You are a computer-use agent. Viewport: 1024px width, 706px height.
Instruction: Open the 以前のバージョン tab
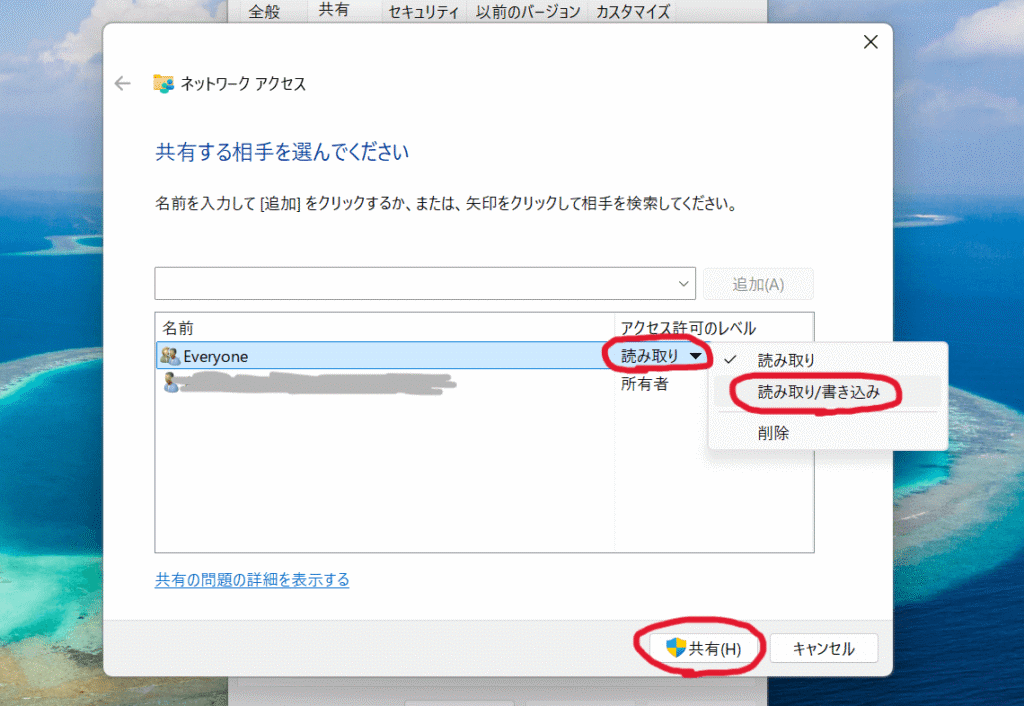pos(528,12)
